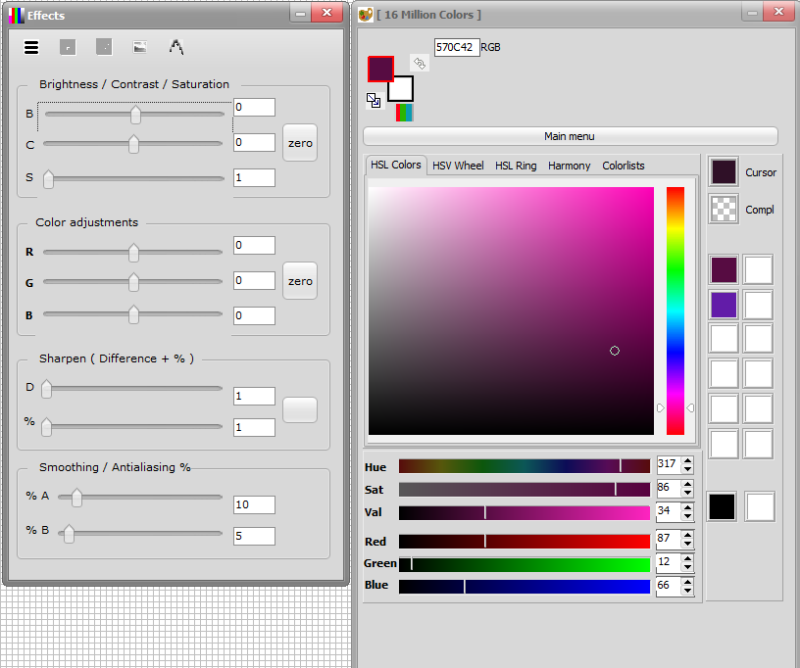Increase the Blue value with stepper arrow
This screenshot has height=668, width=800.
coord(688,581)
